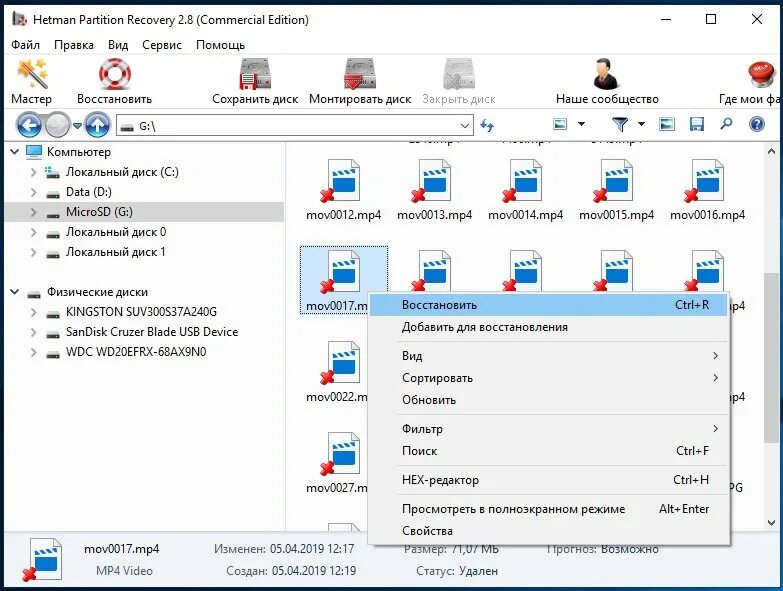Choose Обновить in the context menu
This screenshot has height=591, width=783.
point(548,400)
